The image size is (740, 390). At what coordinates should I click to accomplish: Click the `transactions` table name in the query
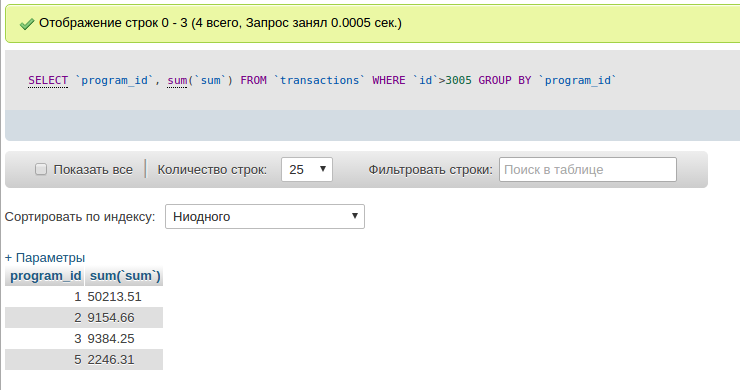pos(320,80)
